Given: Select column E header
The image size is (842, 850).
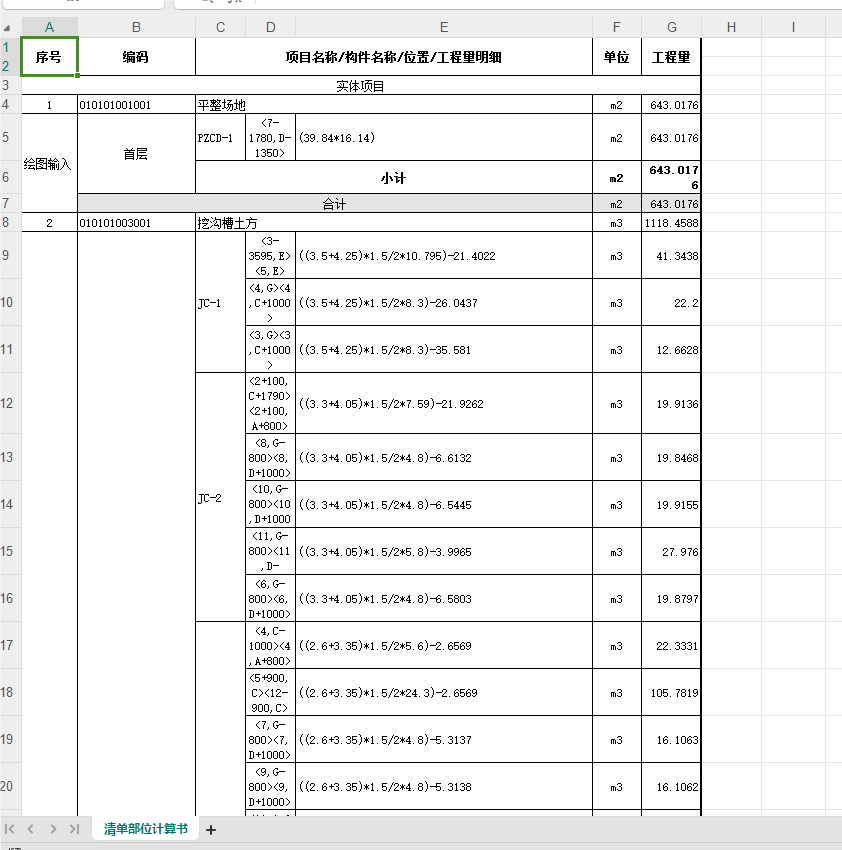Looking at the screenshot, I should (x=444, y=27).
